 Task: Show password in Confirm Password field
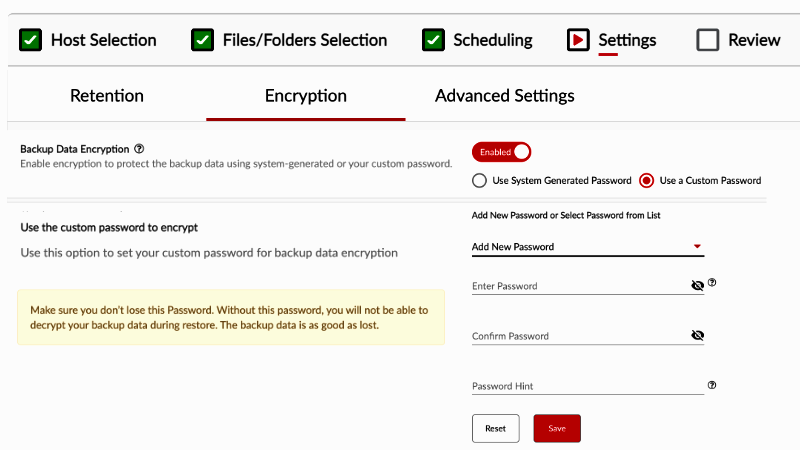tap(697, 335)
